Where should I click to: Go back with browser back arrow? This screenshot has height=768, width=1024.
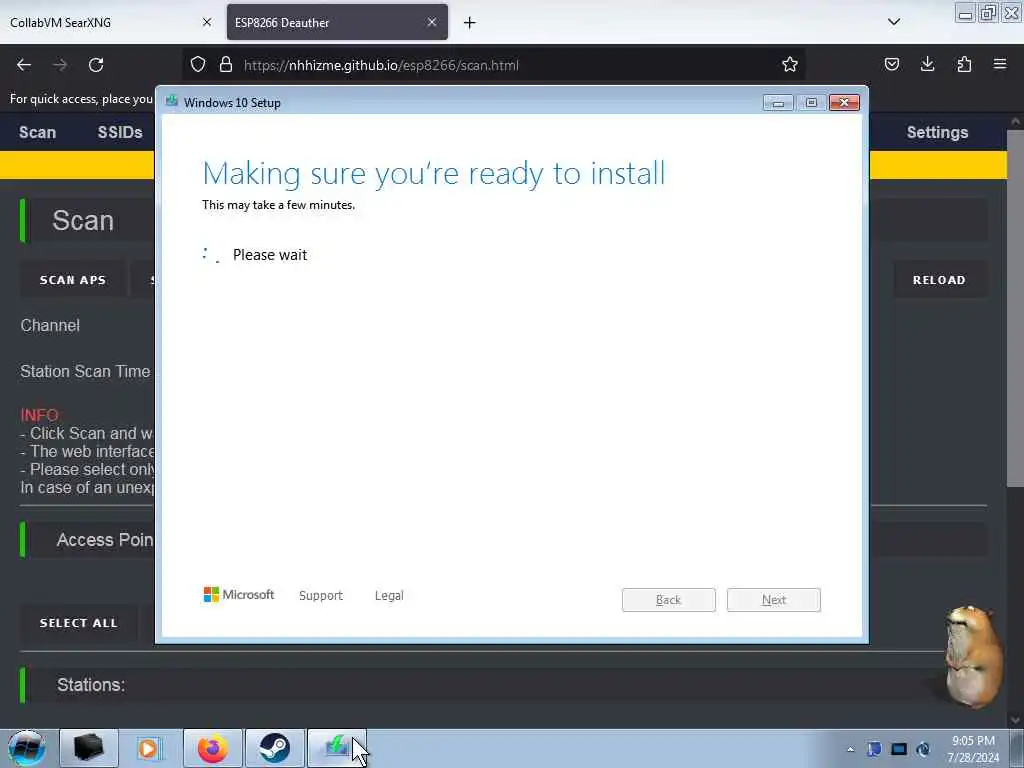pyautogui.click(x=24, y=65)
